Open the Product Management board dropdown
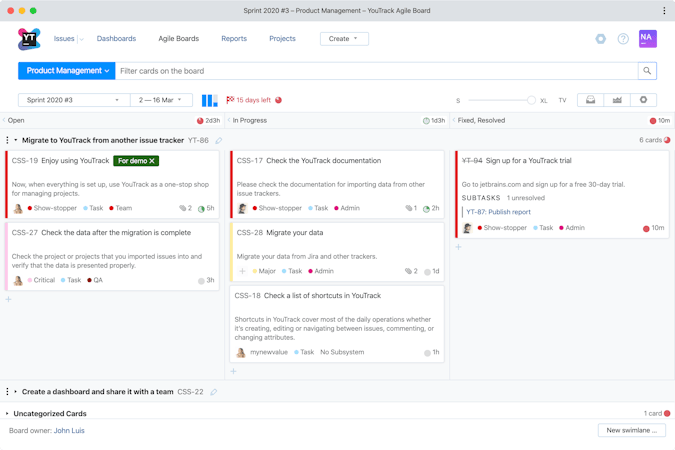Screen dimensions: 675x450 (x=67, y=71)
